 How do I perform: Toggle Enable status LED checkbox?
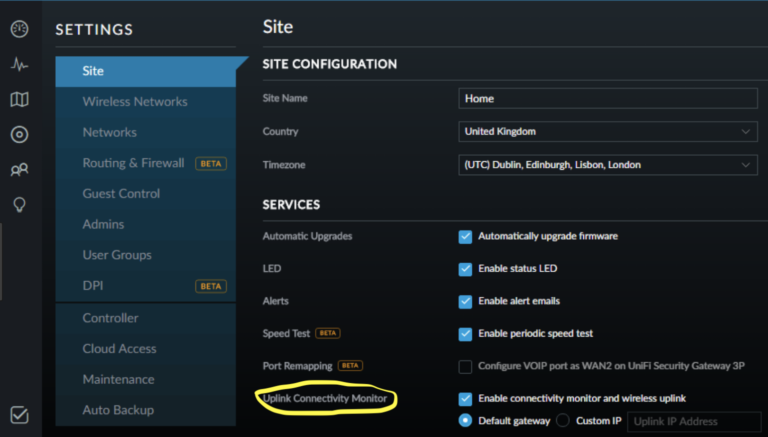click(465, 269)
